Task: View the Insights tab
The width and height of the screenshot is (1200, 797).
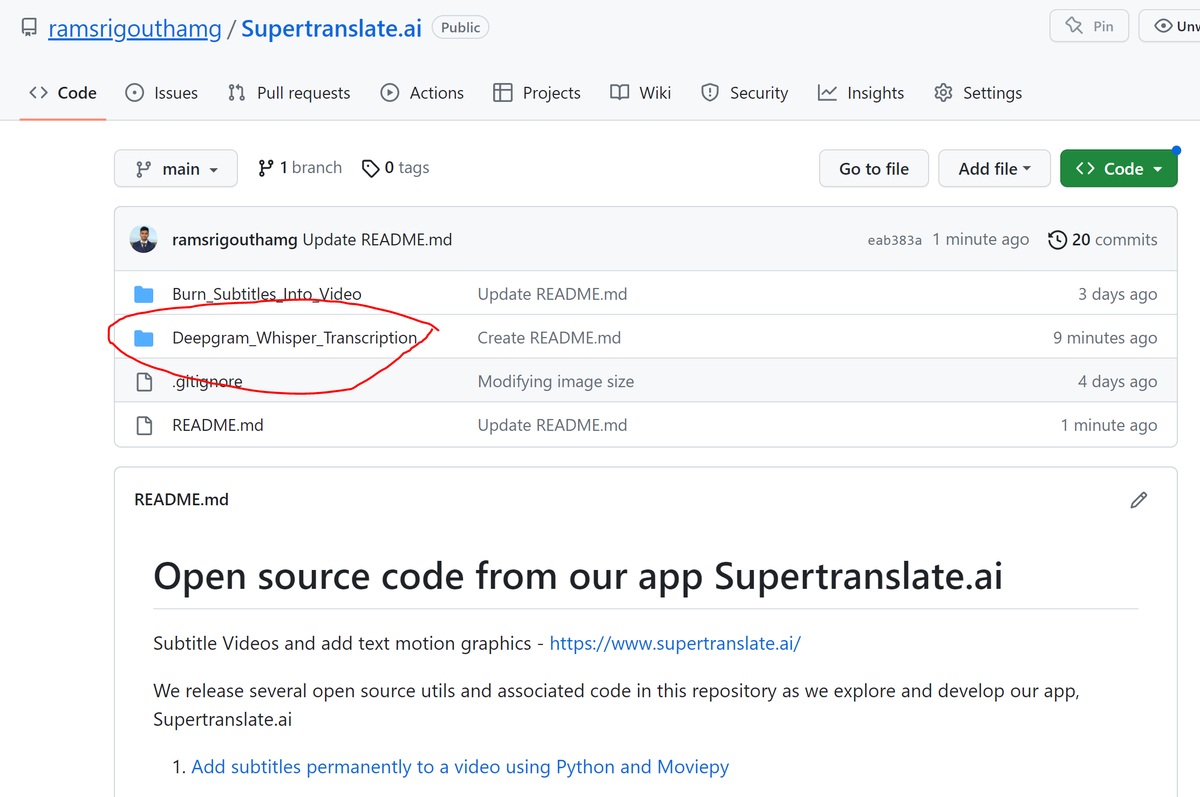Action: coord(861,93)
